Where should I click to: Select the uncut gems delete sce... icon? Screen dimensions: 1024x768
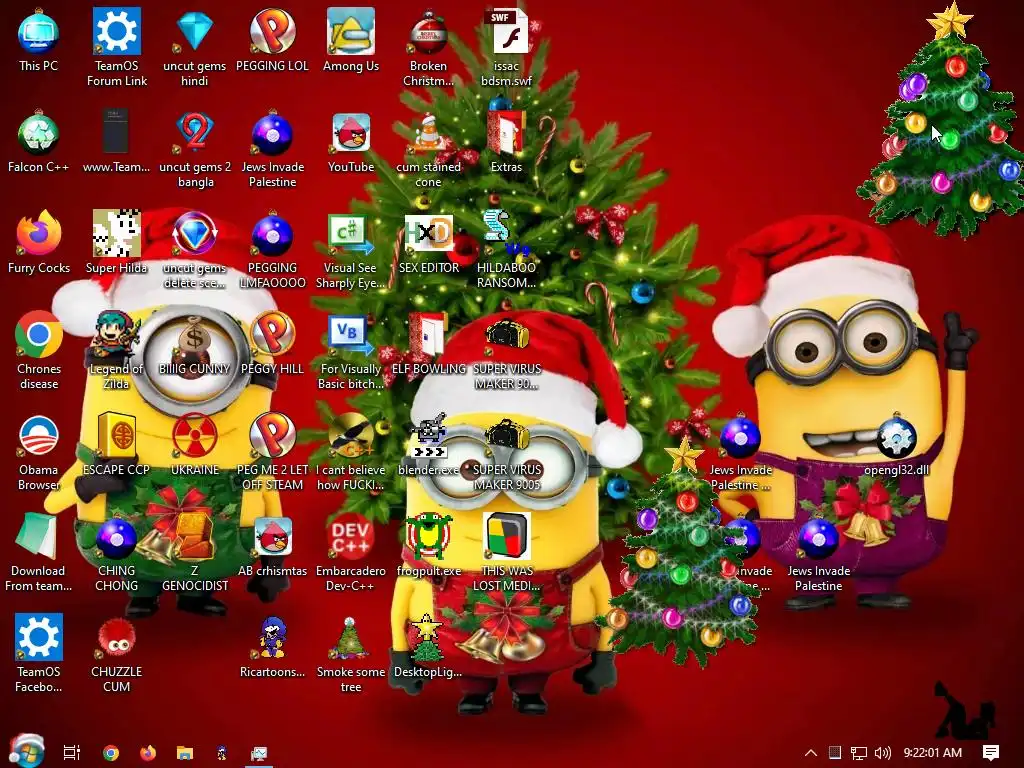pos(194,234)
